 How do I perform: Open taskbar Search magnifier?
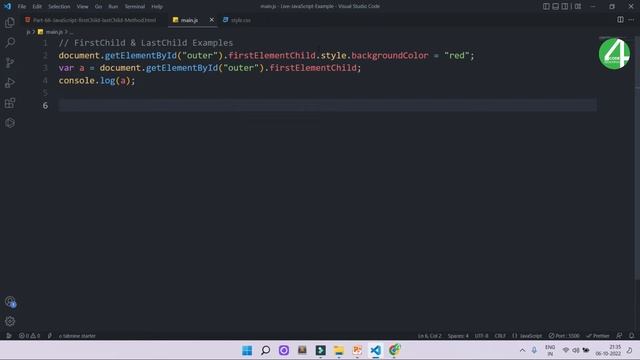click(265, 350)
